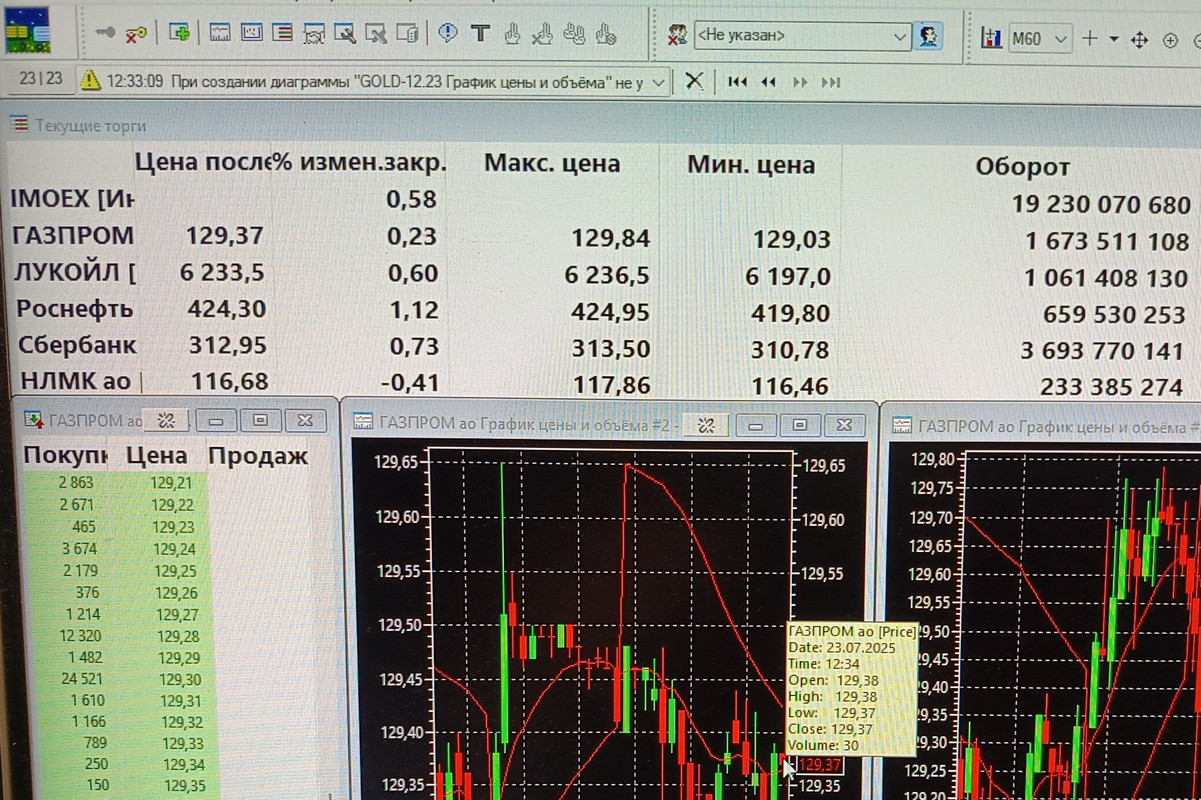
Task: Click the hand with cross cancel-order icon
Action: tap(542, 35)
